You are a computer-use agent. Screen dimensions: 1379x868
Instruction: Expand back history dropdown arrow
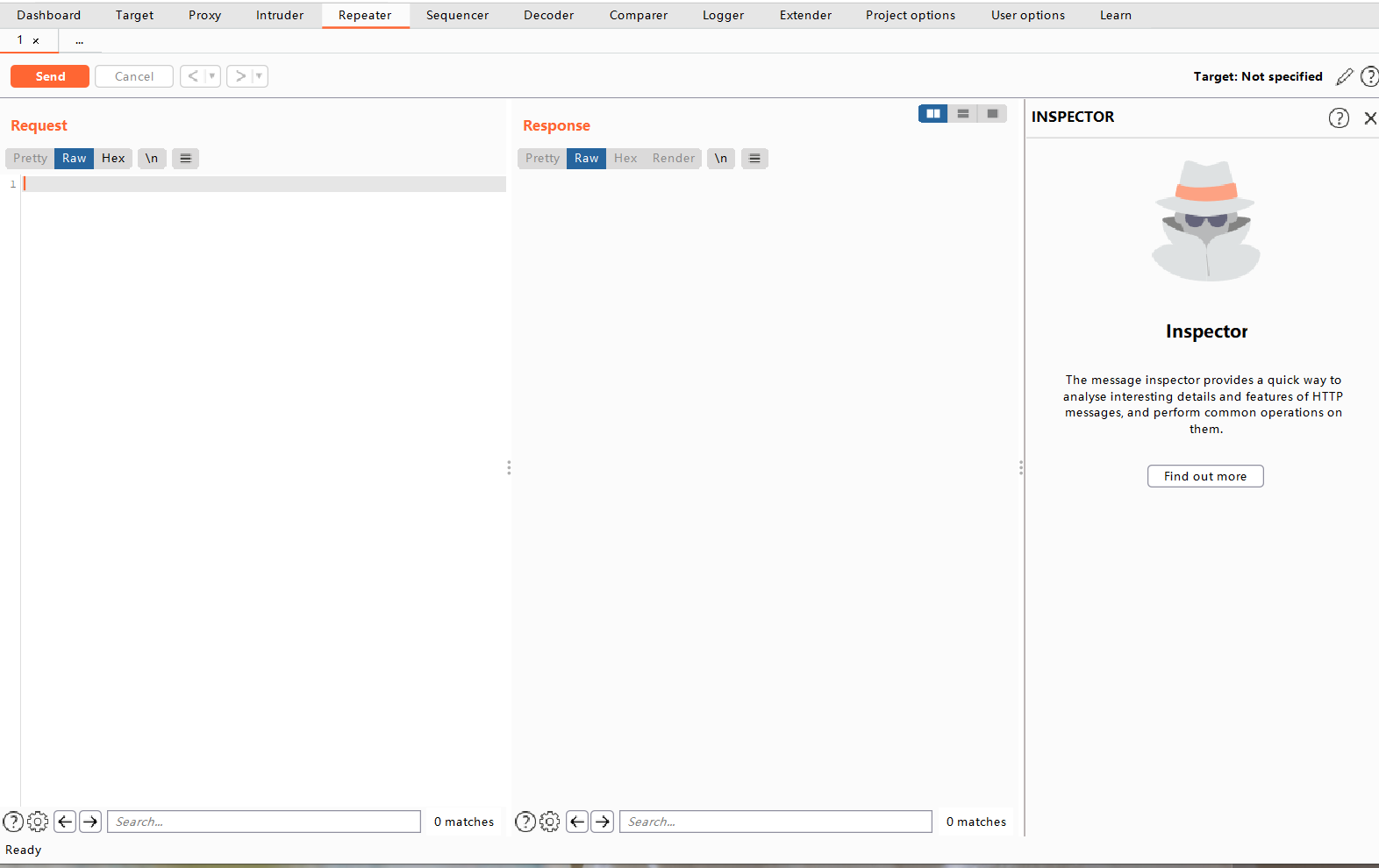tap(212, 76)
